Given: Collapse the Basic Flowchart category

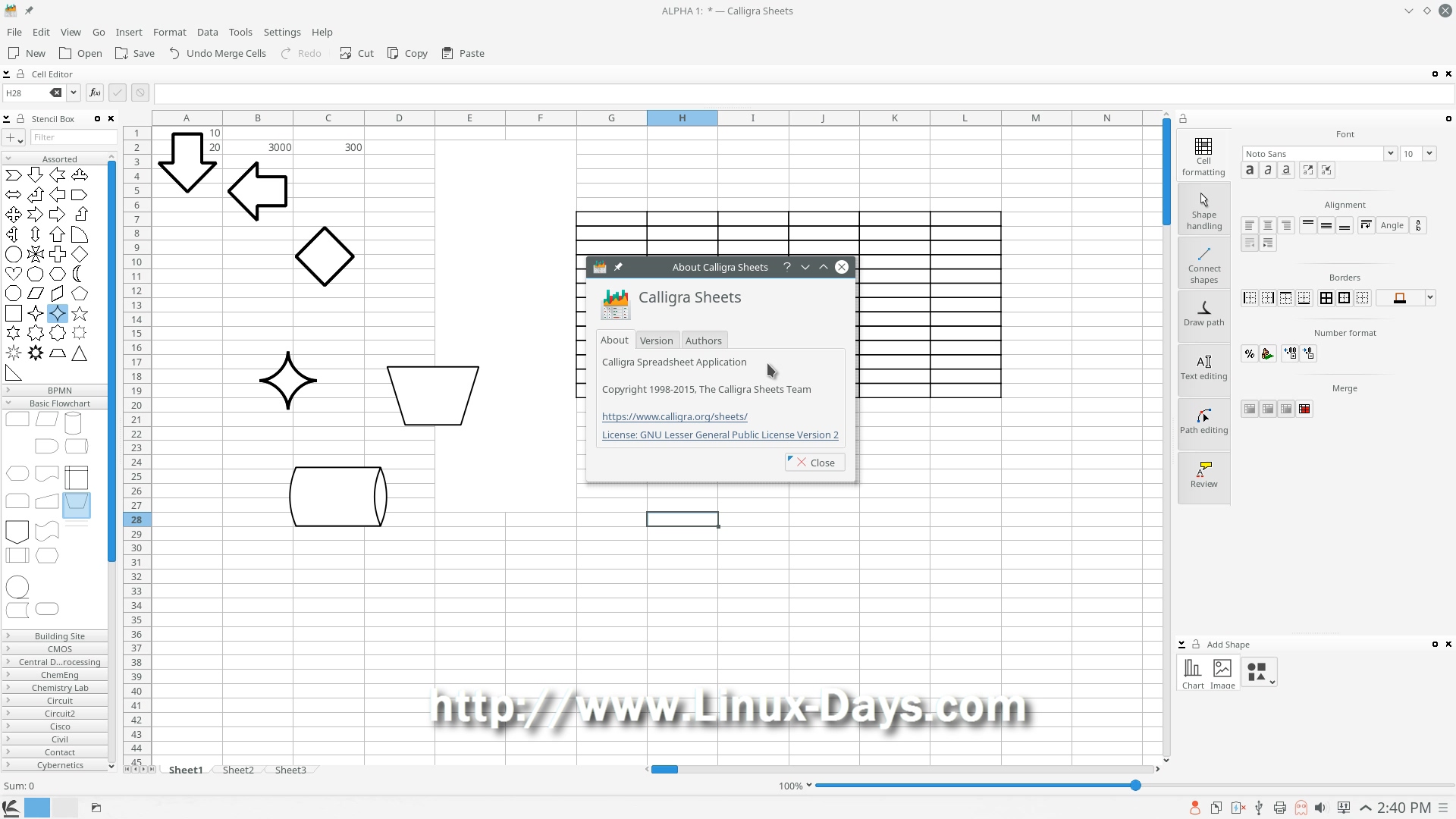Looking at the screenshot, I should tap(55, 403).
